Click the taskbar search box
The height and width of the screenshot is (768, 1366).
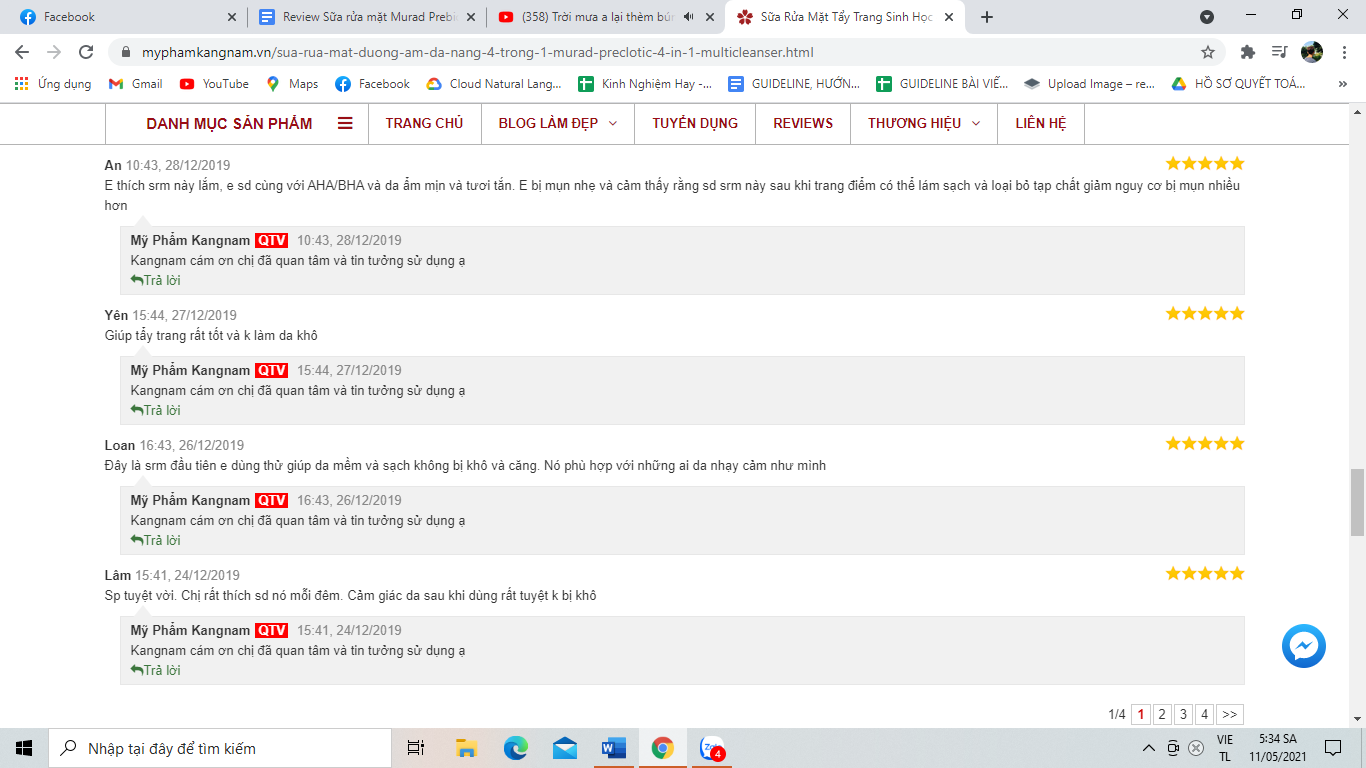click(220, 748)
